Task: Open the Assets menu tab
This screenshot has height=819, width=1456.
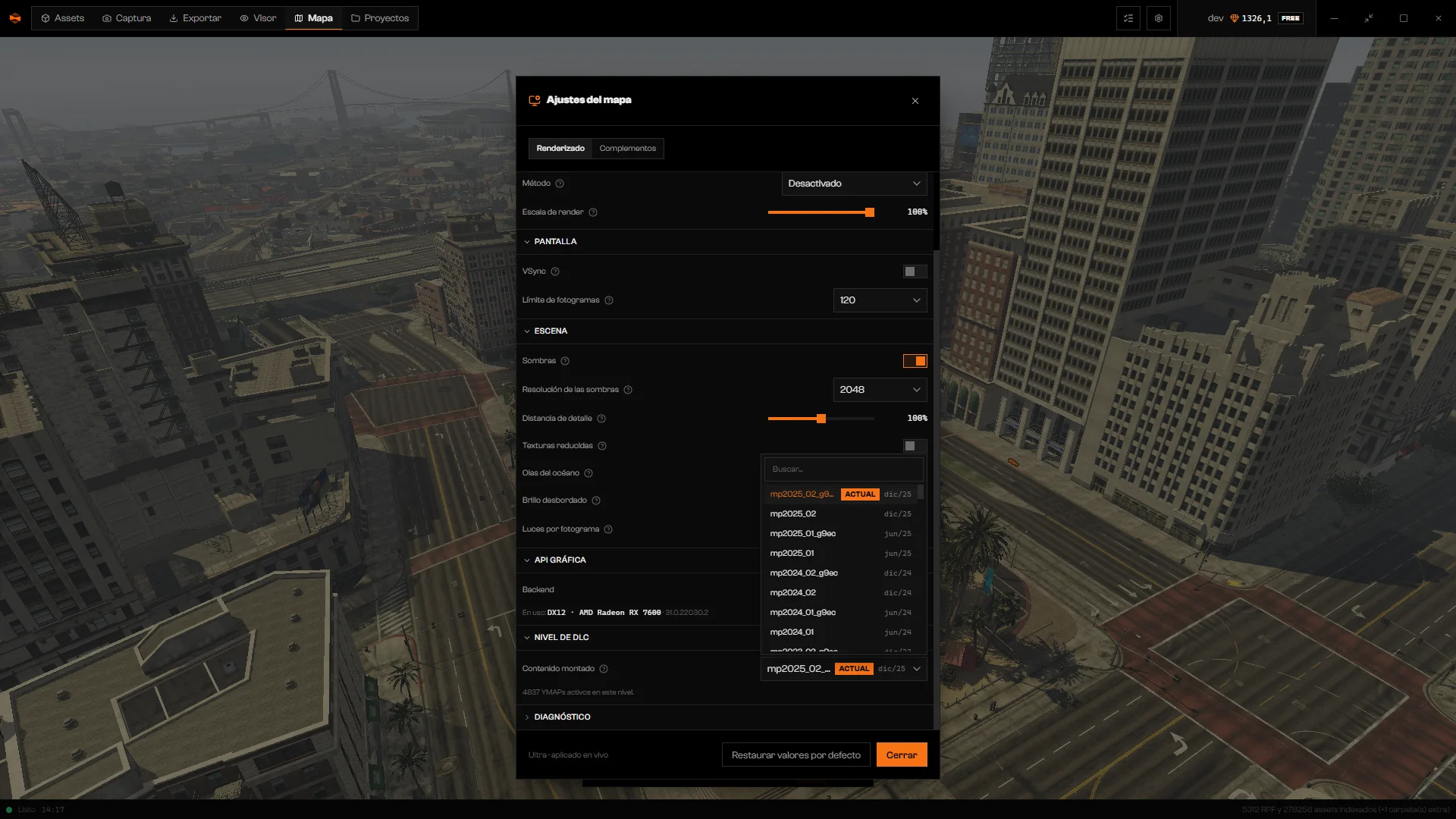Action: tap(62, 18)
